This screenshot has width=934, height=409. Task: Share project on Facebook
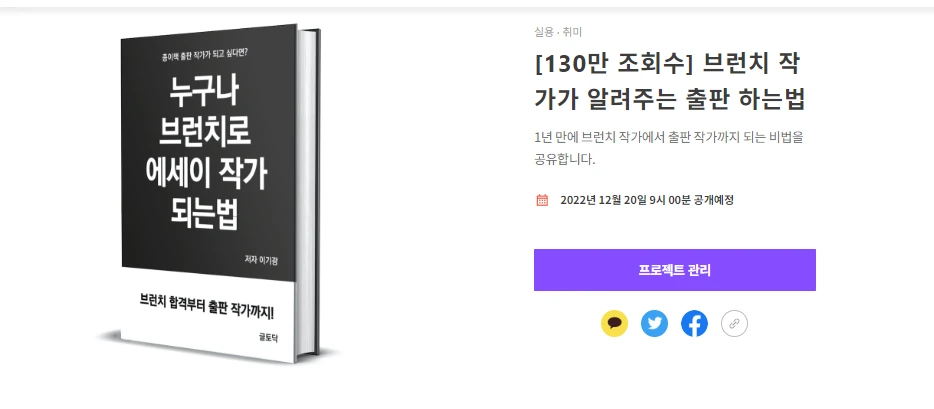[x=694, y=324]
